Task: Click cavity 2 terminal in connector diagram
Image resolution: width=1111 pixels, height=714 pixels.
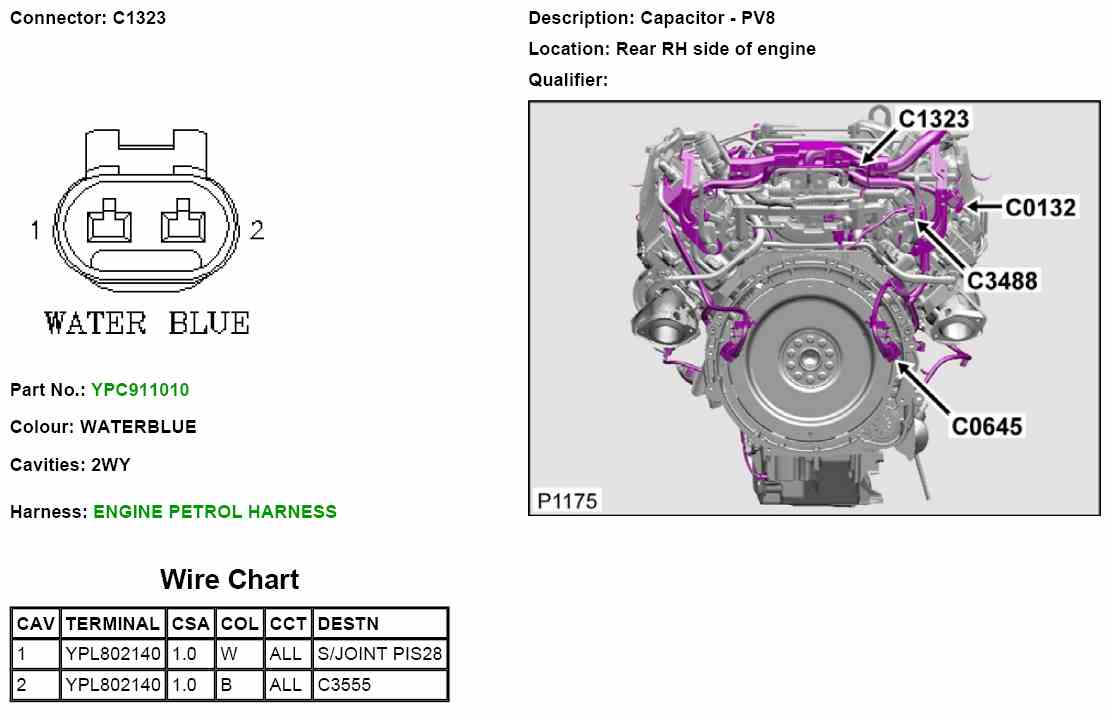Action: click(182, 222)
